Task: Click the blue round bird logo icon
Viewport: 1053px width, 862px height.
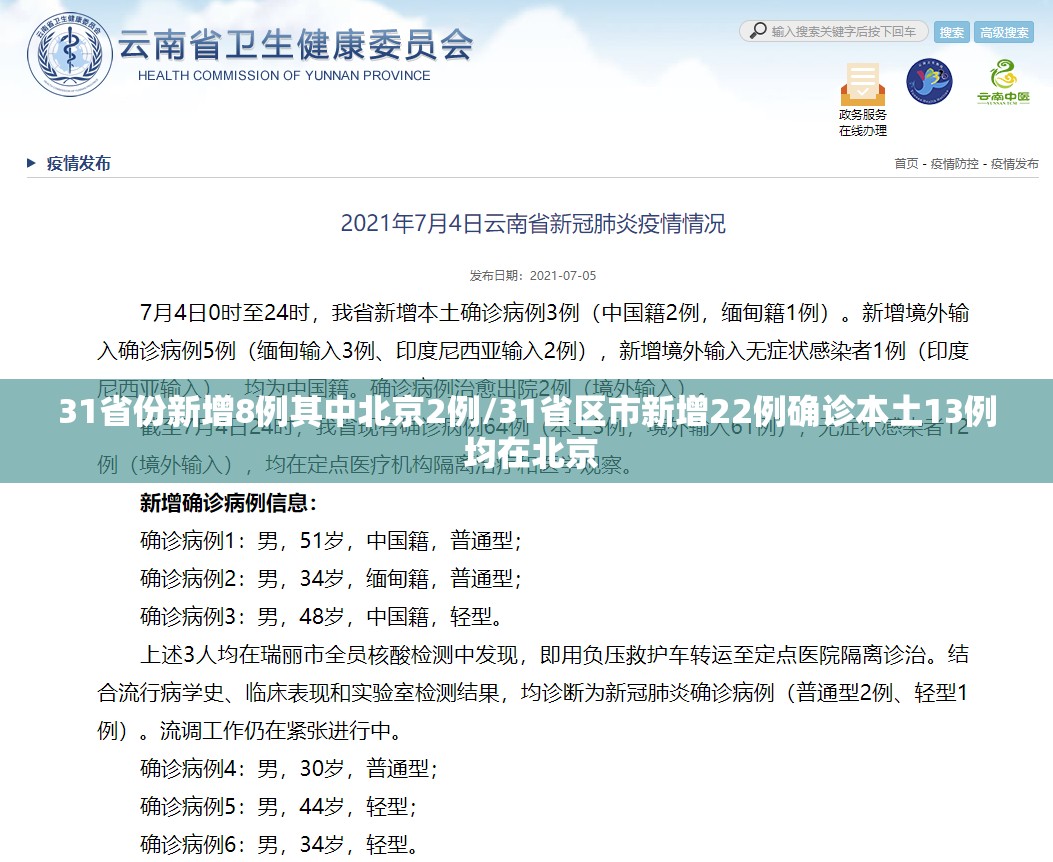Action: pyautogui.click(x=929, y=81)
